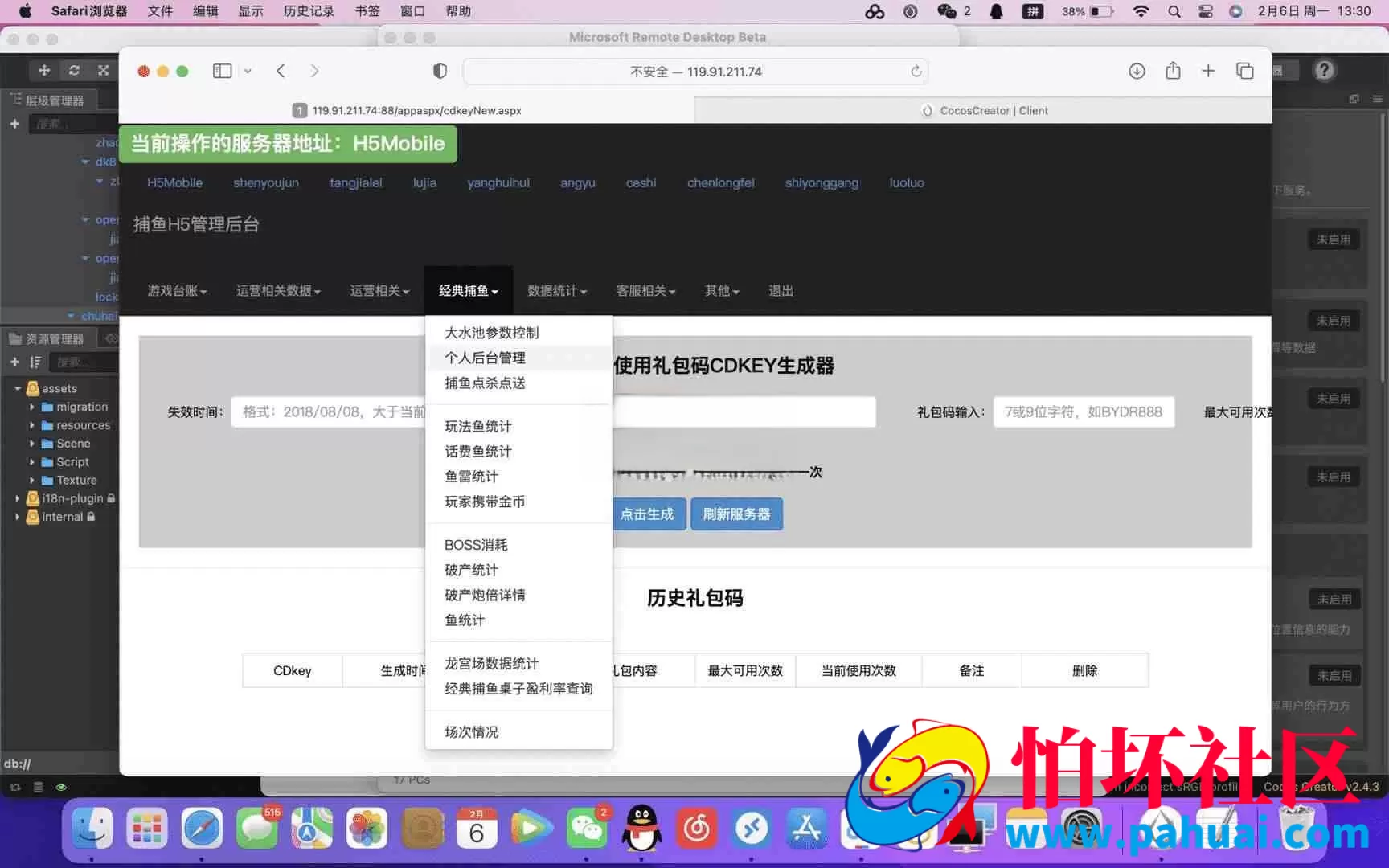Open the 书签 menu in menu bar

[367, 11]
